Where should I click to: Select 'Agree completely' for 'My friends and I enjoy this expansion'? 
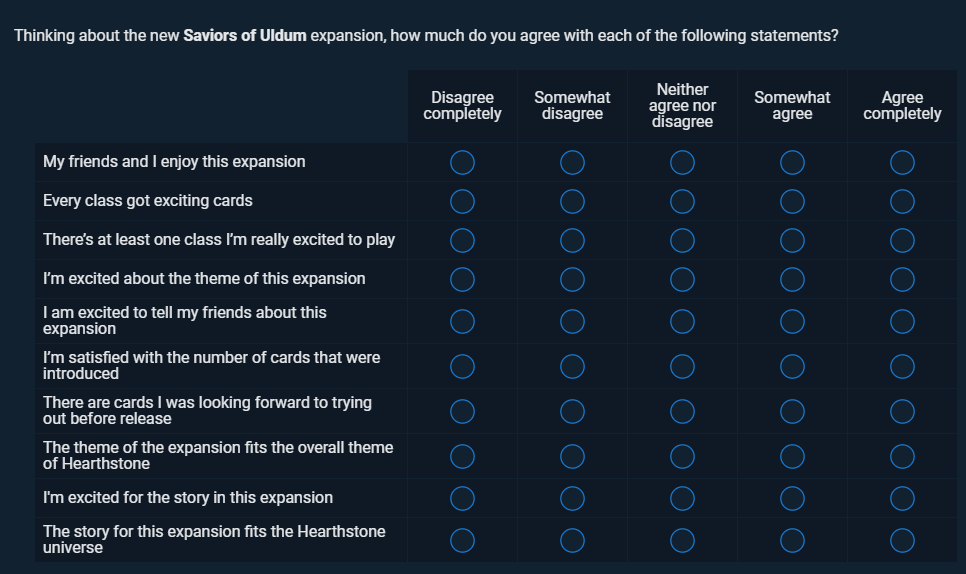(902, 163)
